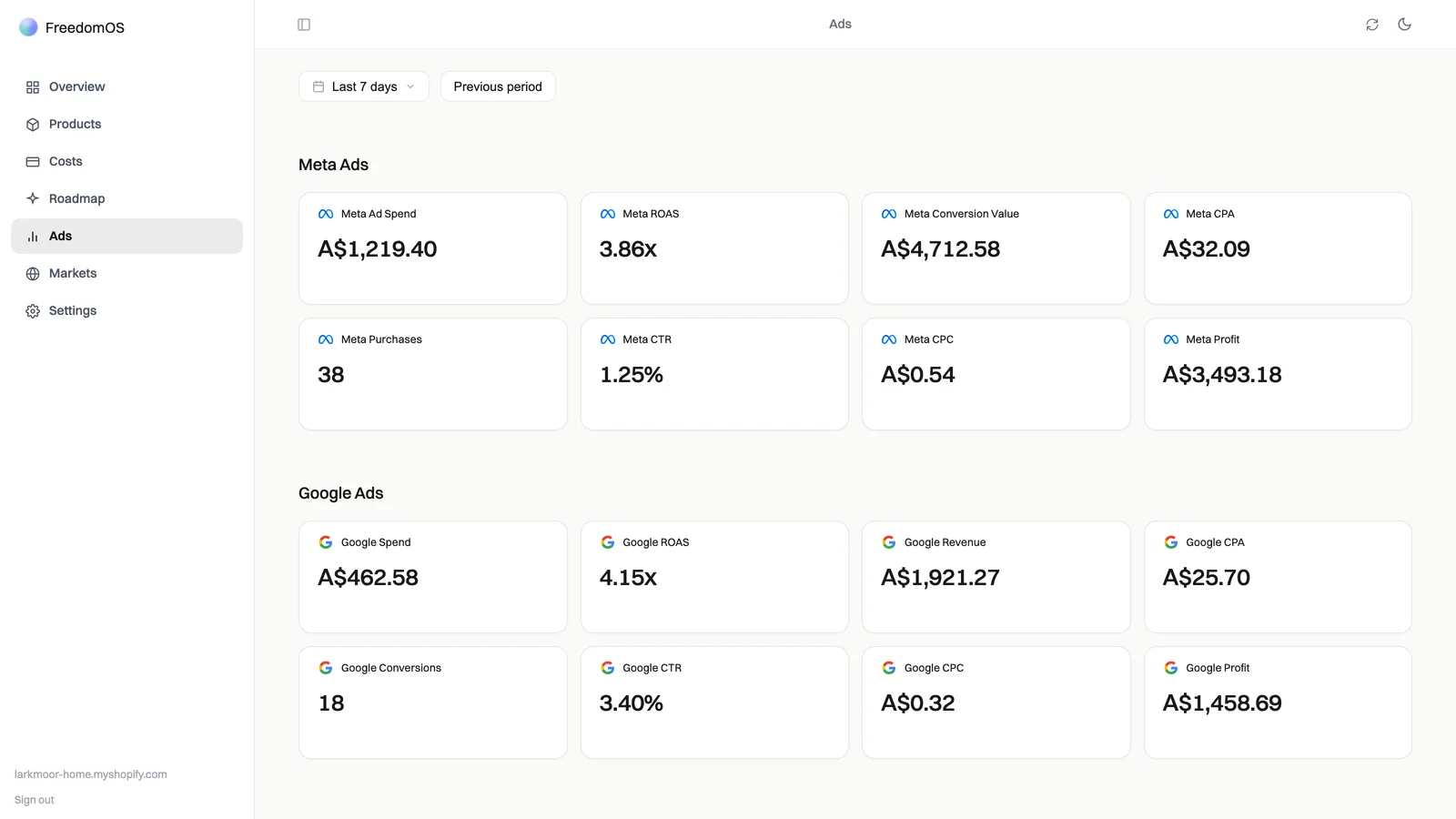Click the Sign out link
Image resolution: width=1456 pixels, height=819 pixels.
pos(35,800)
